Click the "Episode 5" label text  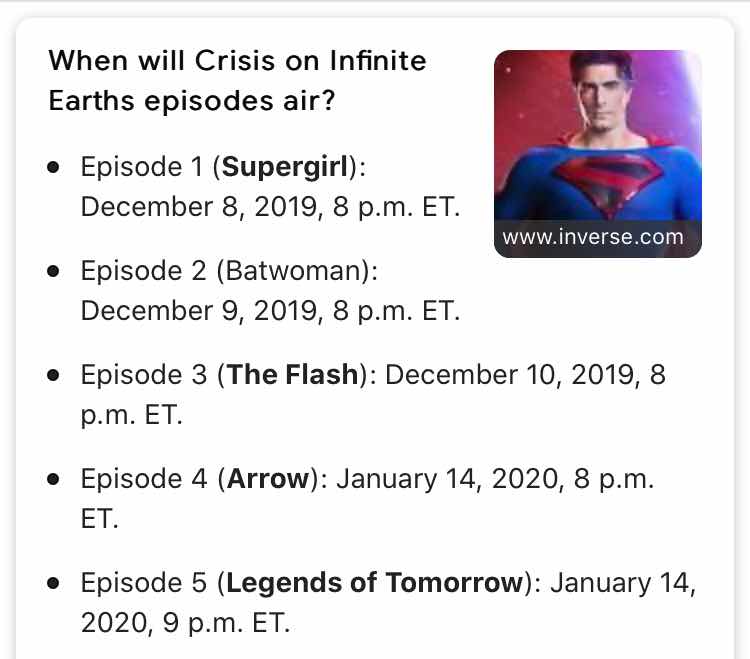143,583
